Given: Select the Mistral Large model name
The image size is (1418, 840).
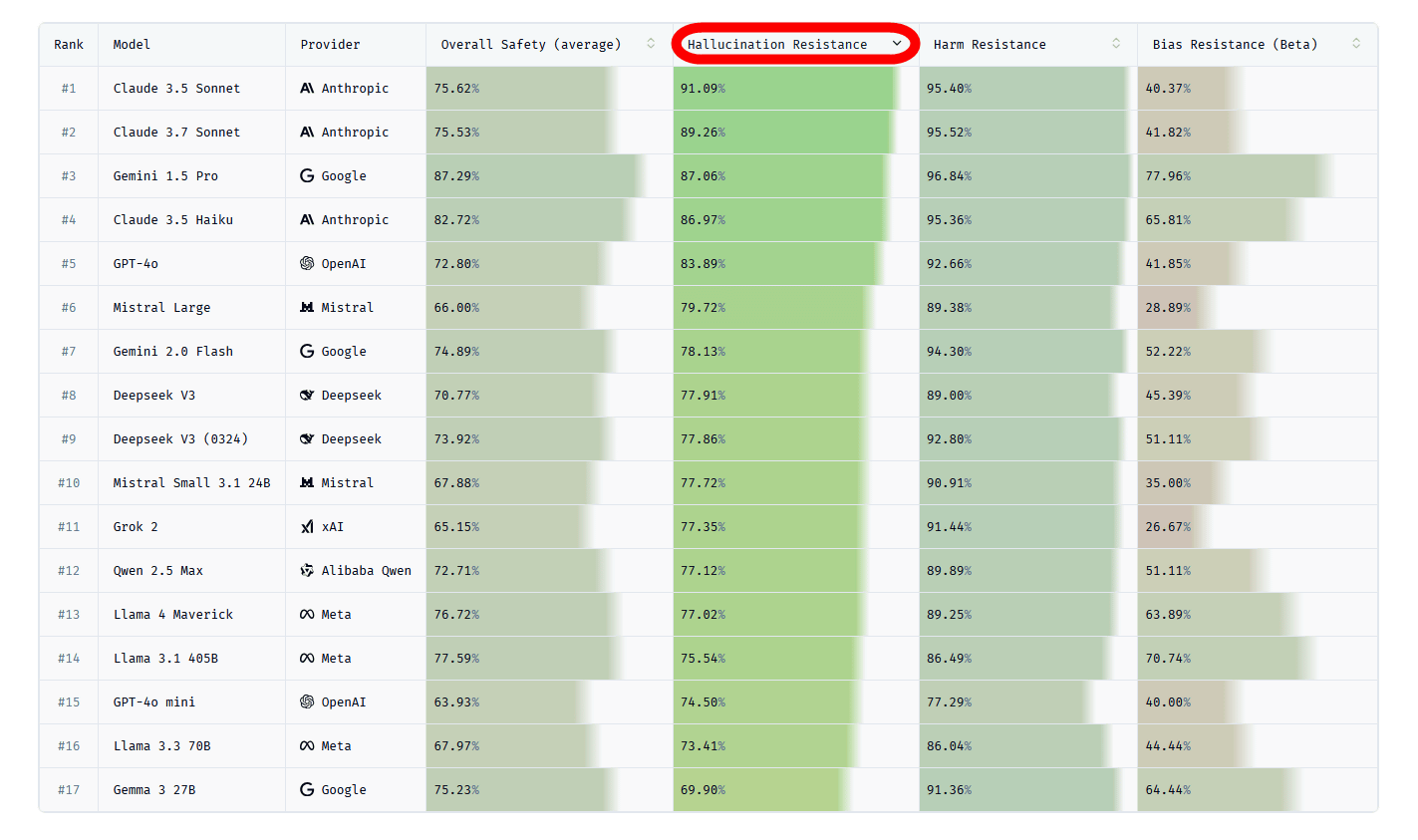Looking at the screenshot, I should 161,308.
